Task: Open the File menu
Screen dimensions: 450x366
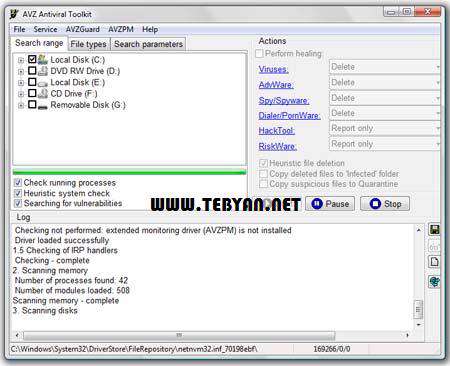Action: [x=19, y=29]
